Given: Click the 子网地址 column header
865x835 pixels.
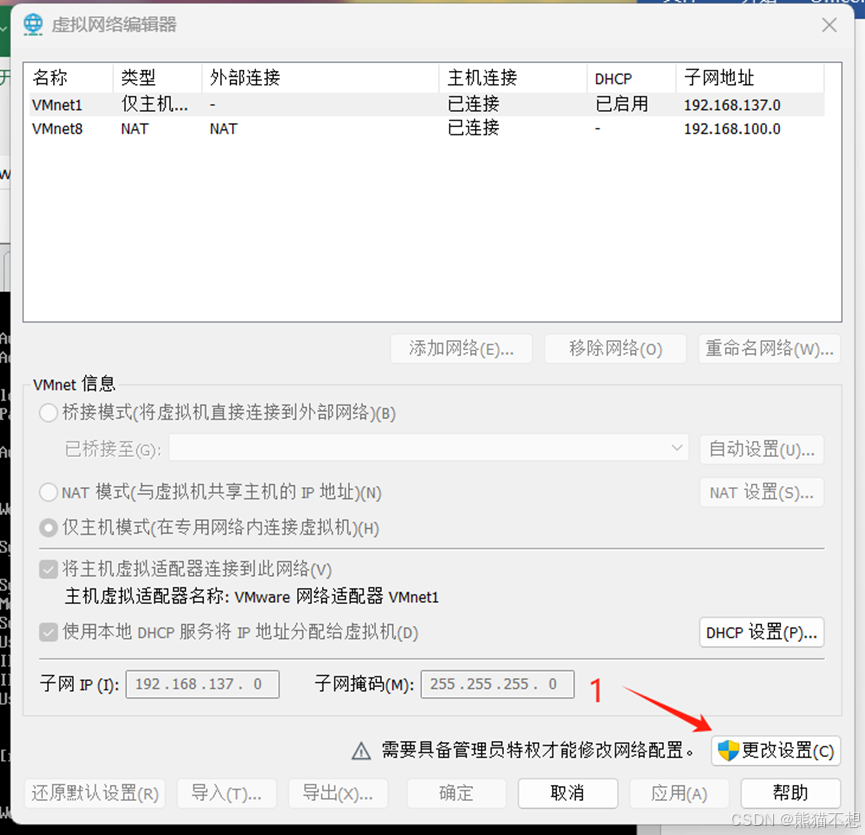Looking at the screenshot, I should tap(750, 78).
